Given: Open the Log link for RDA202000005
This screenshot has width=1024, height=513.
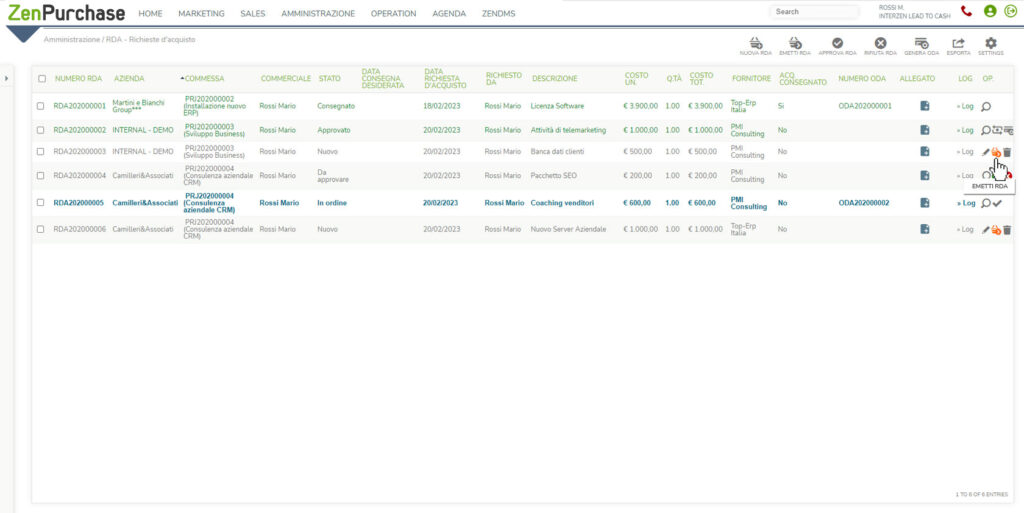Looking at the screenshot, I should click(x=965, y=203).
